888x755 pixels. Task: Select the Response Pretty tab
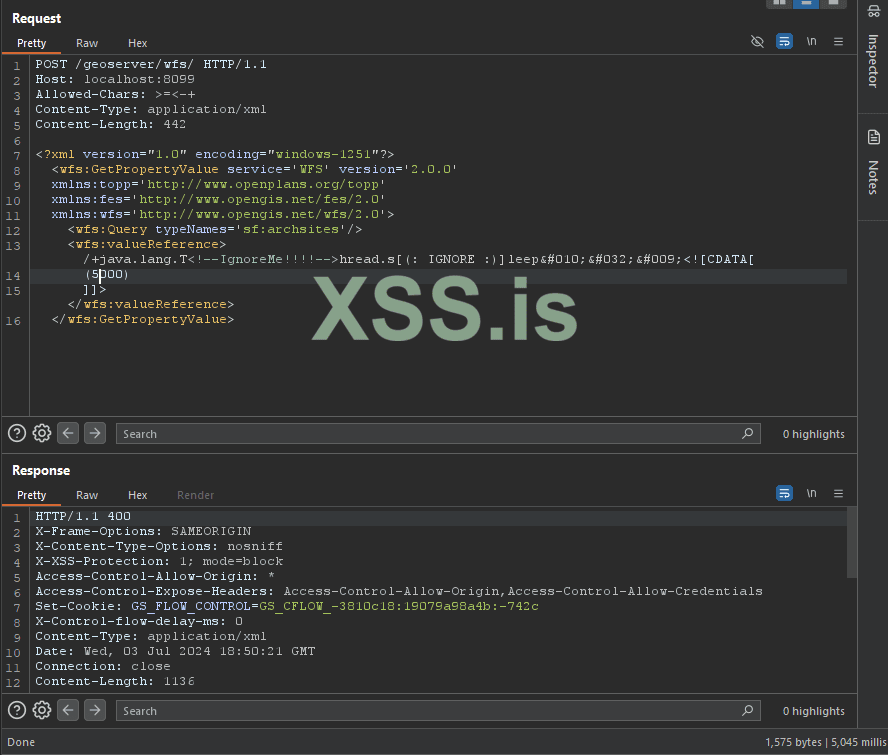point(32,495)
